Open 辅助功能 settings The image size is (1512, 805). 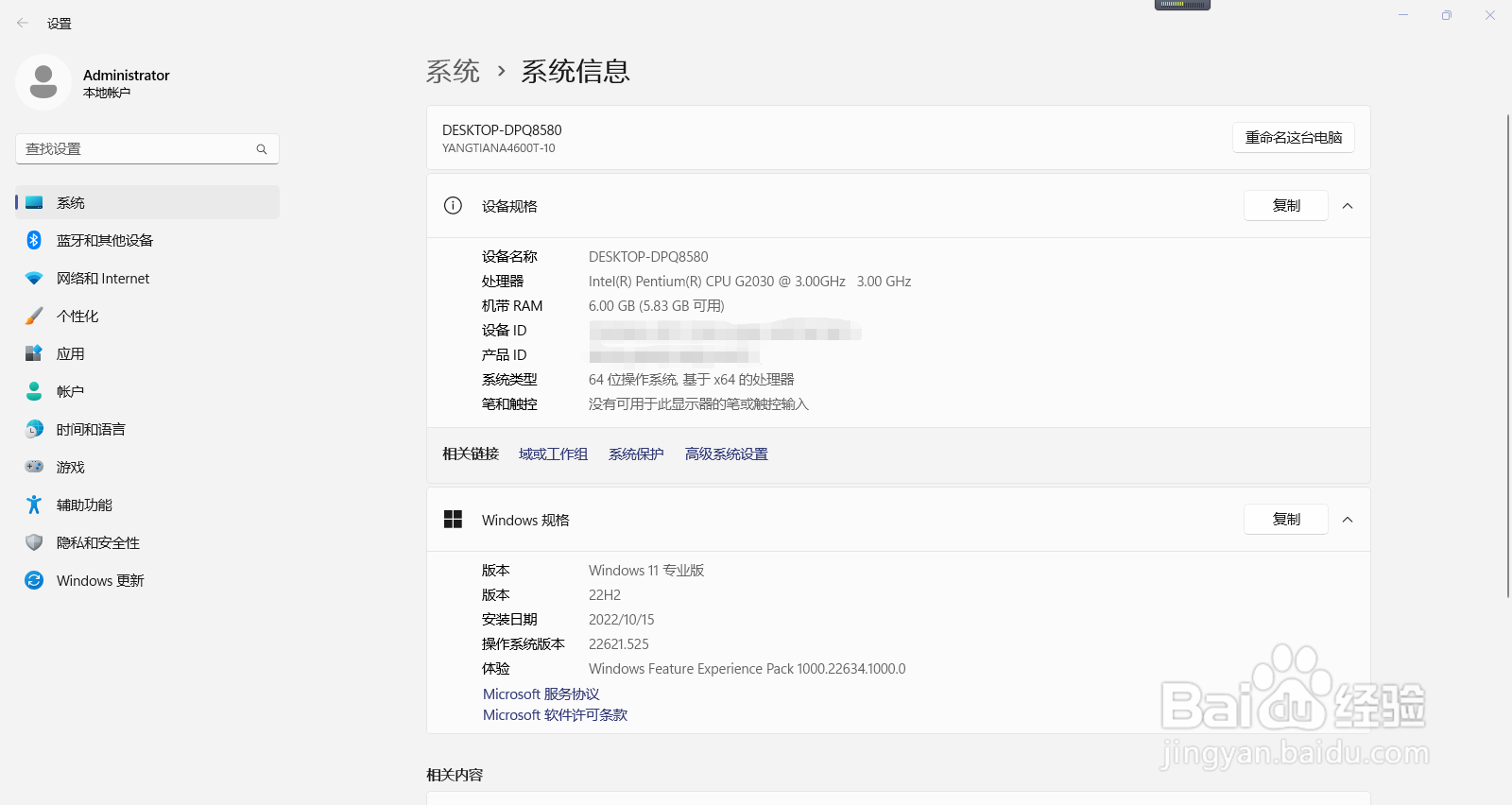coord(147,505)
